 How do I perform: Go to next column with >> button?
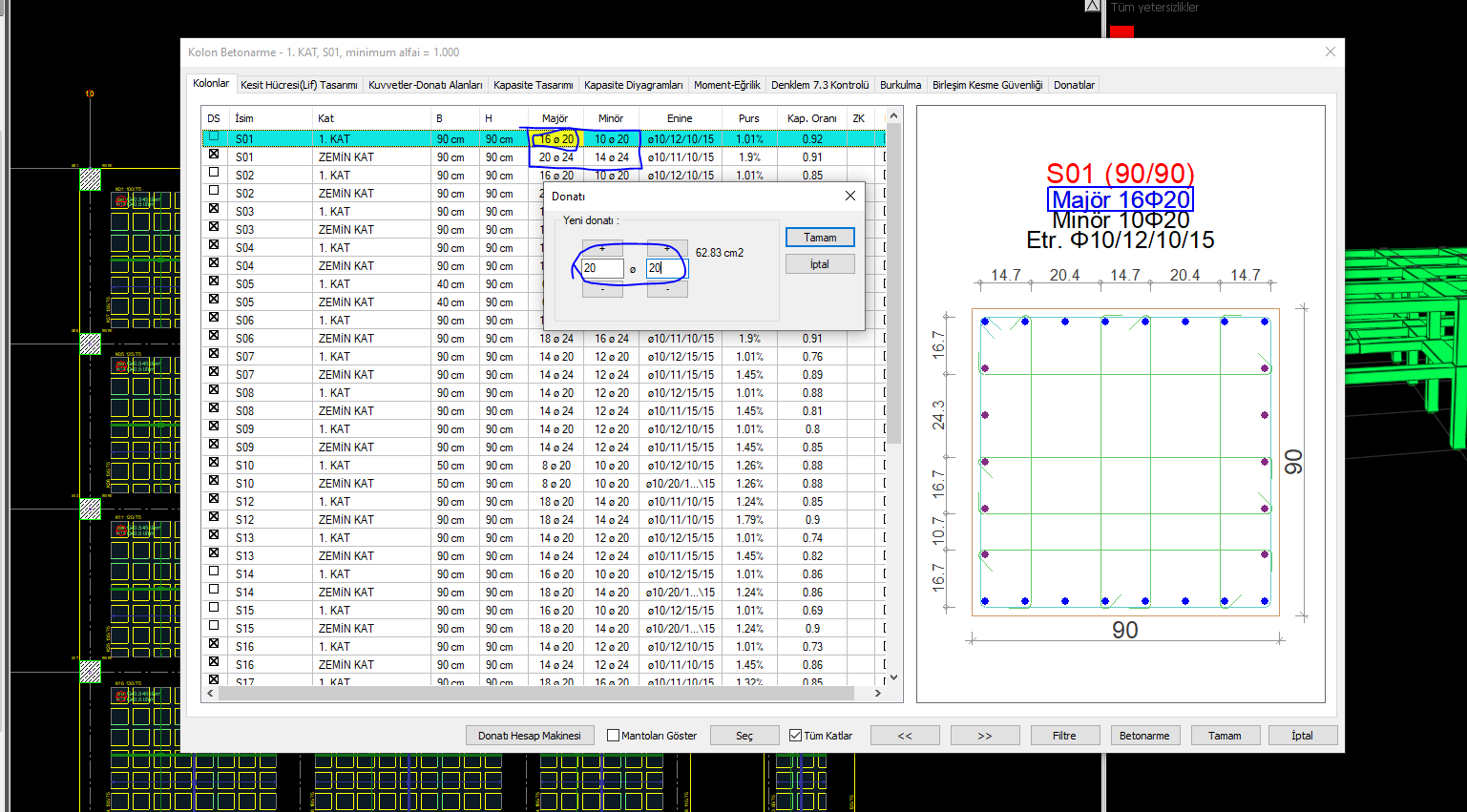click(985, 736)
